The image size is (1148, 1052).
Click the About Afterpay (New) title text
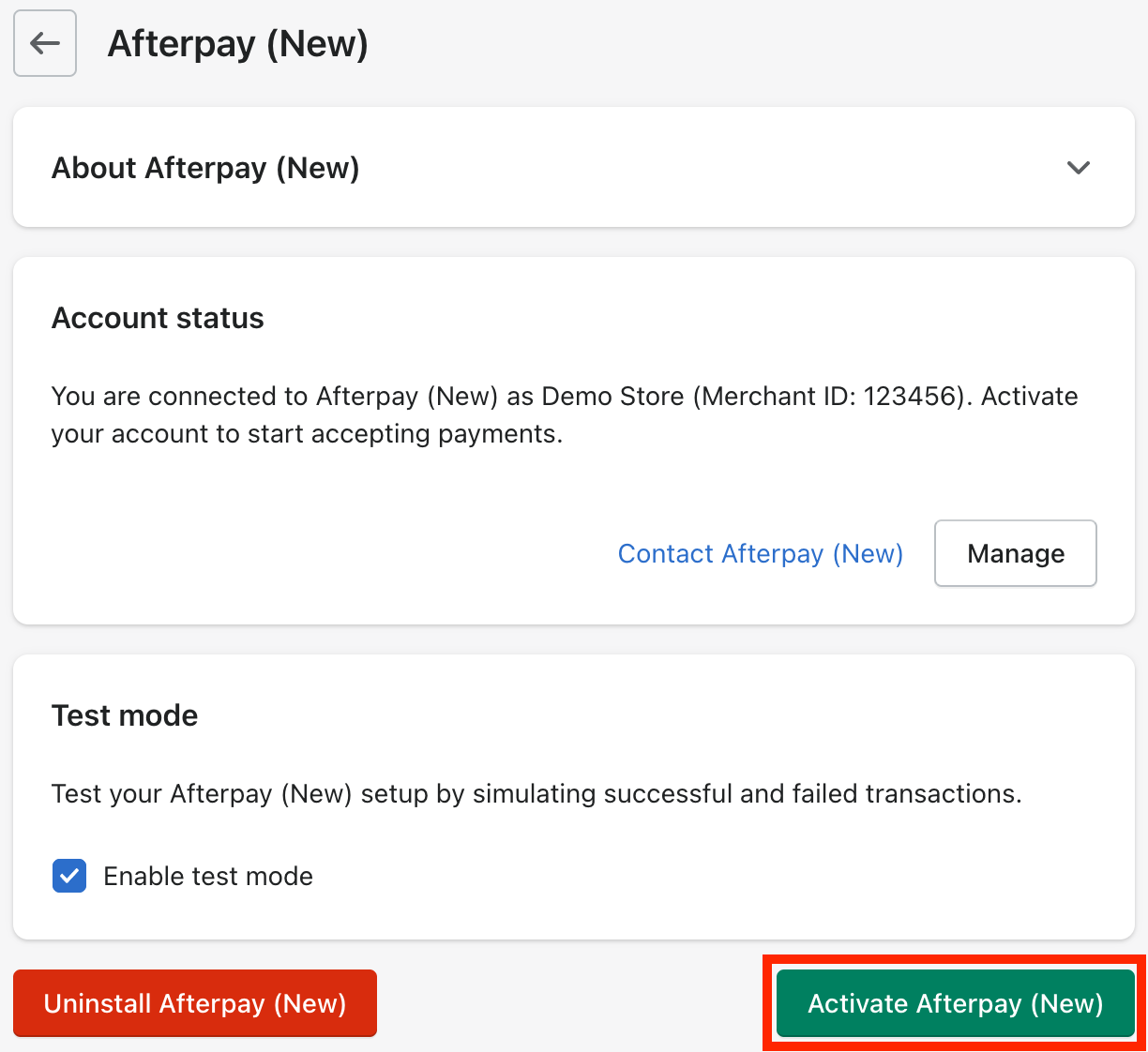pyautogui.click(x=205, y=169)
